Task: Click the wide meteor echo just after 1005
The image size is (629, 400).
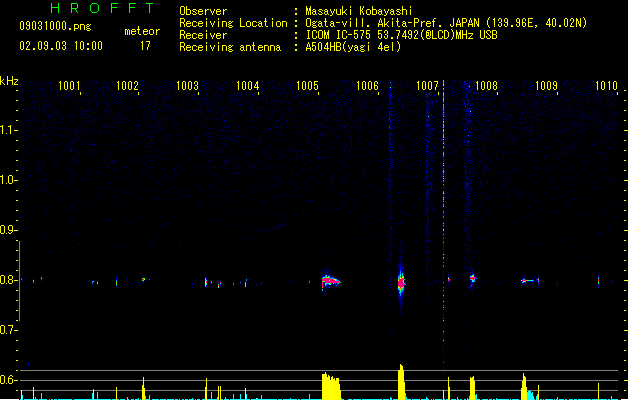Action: (331, 281)
